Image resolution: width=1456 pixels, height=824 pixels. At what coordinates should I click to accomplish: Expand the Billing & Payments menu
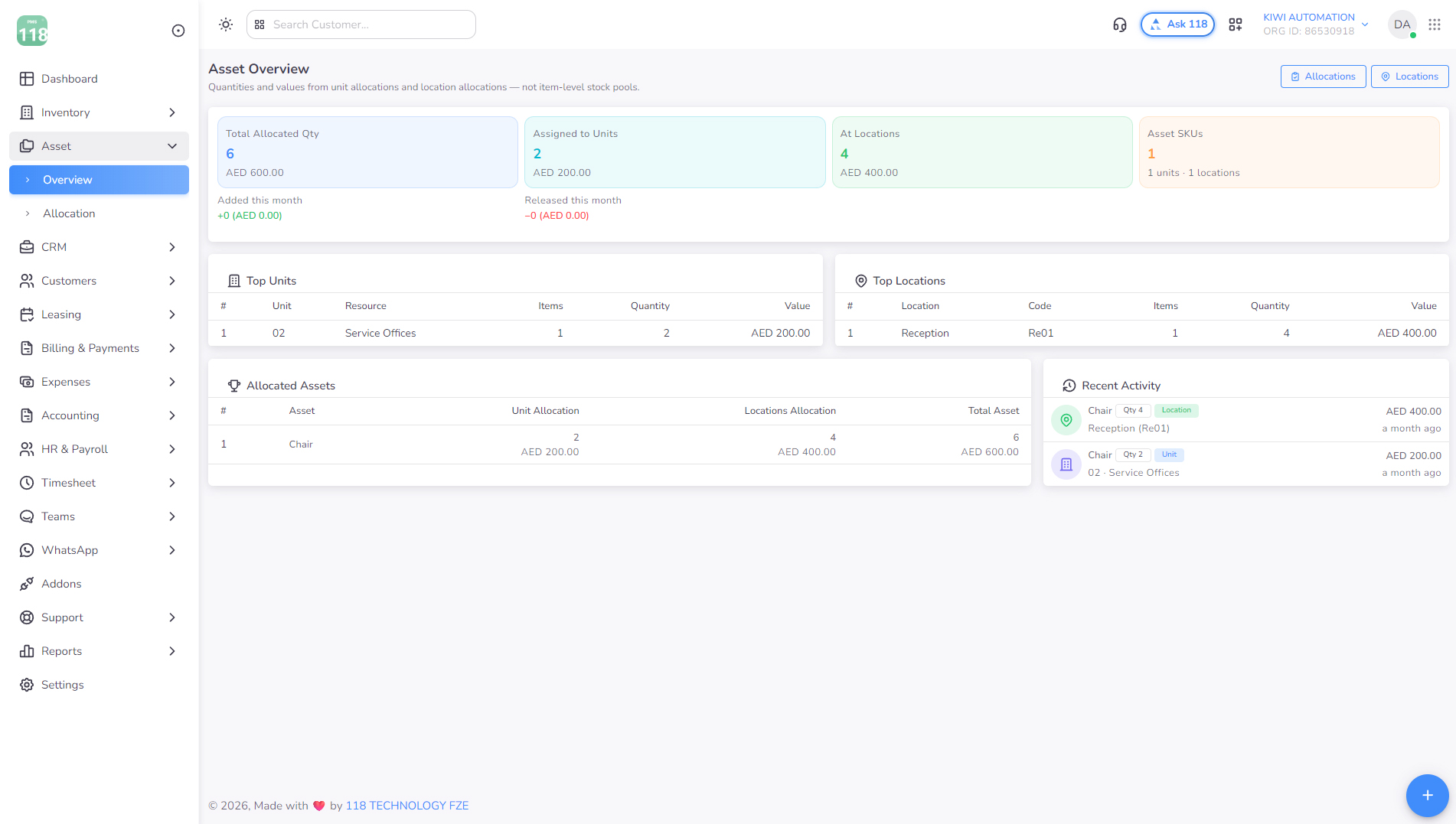pos(99,348)
